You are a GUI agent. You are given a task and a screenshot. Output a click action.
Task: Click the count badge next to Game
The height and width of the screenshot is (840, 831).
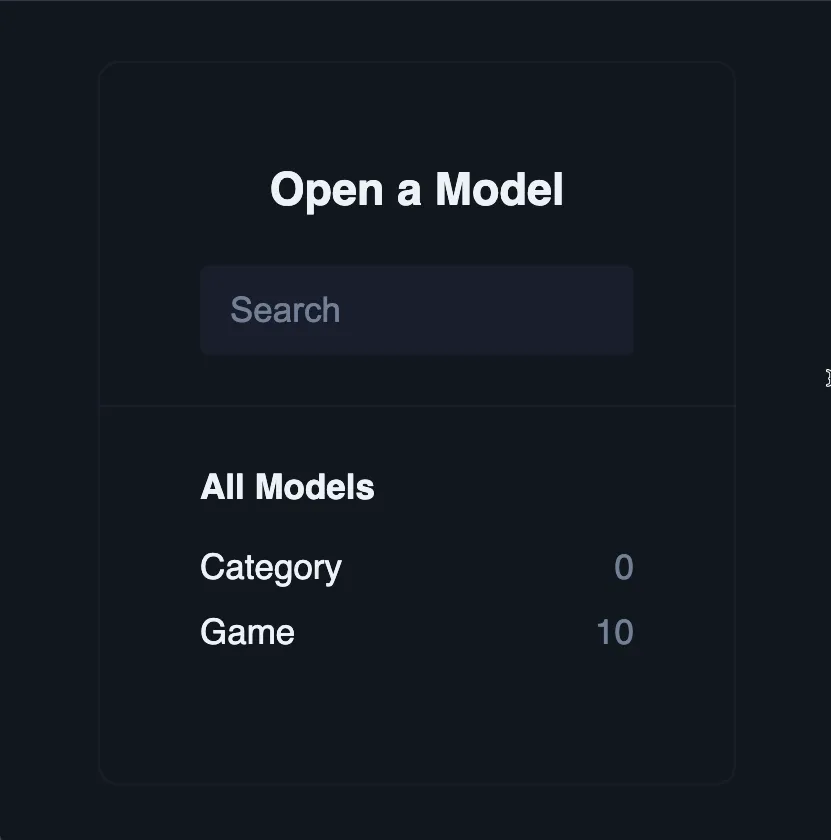point(617,632)
